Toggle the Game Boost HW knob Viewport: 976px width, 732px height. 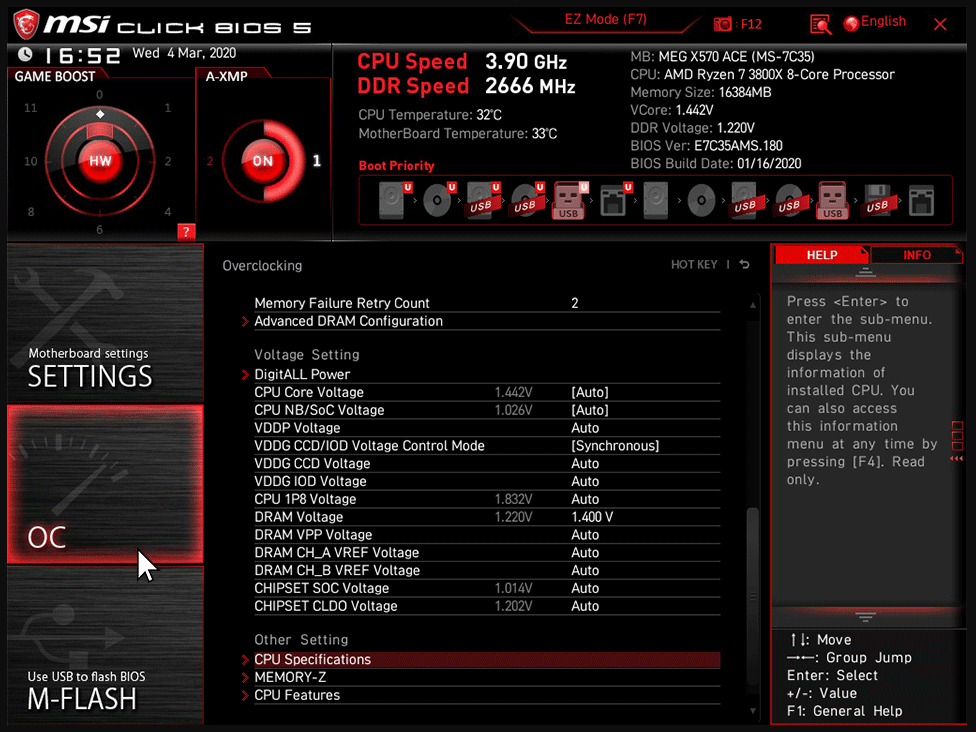[x=100, y=160]
